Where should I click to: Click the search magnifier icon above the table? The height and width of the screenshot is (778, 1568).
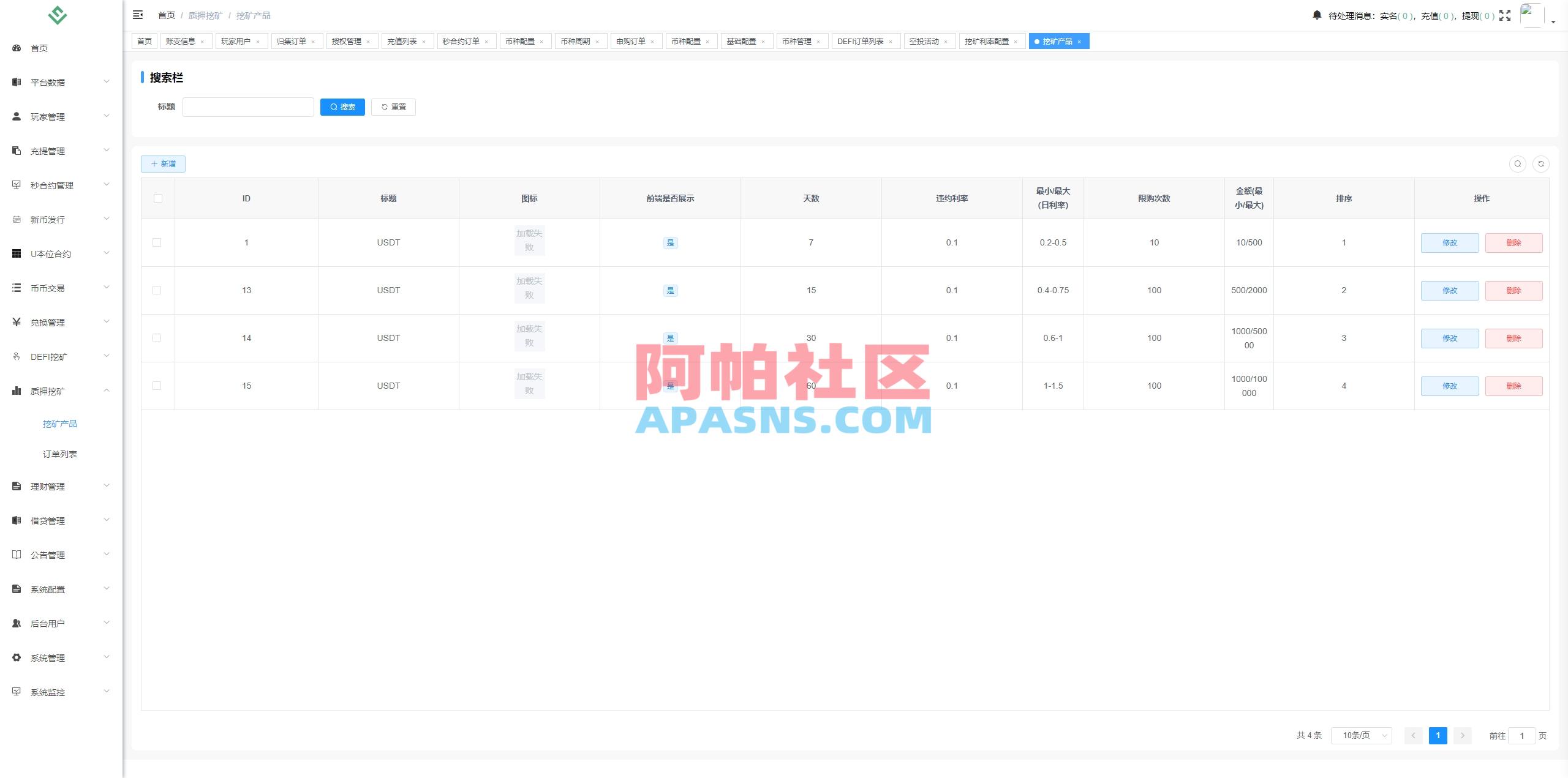click(1517, 164)
